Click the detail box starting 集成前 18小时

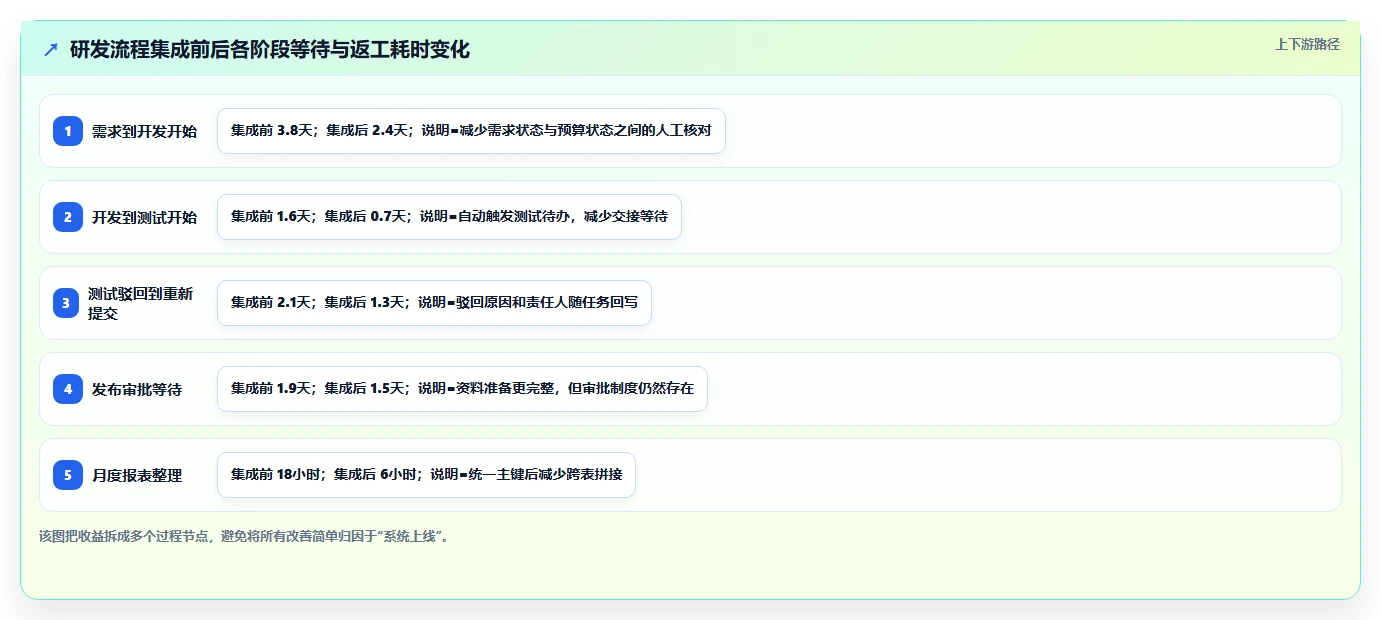click(x=426, y=475)
